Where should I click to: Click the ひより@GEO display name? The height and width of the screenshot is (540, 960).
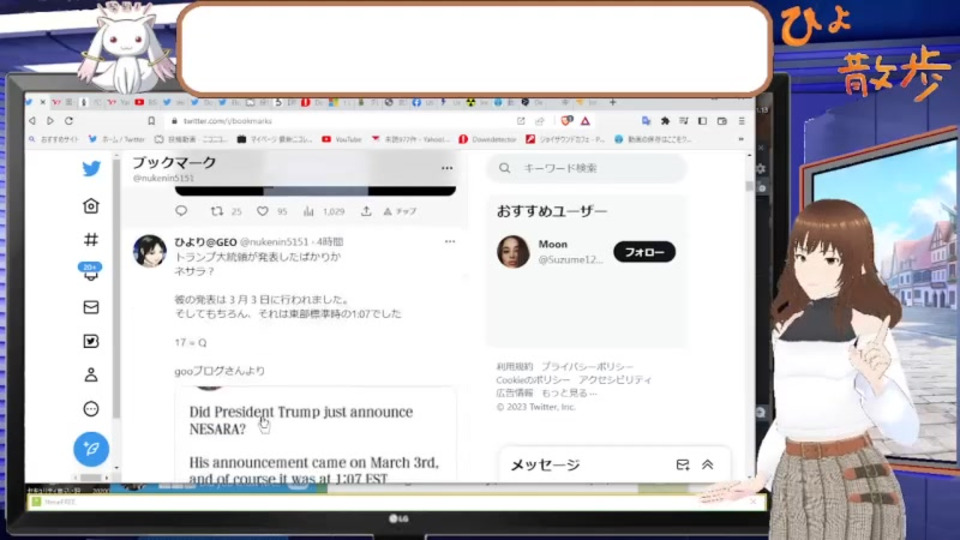(206, 242)
